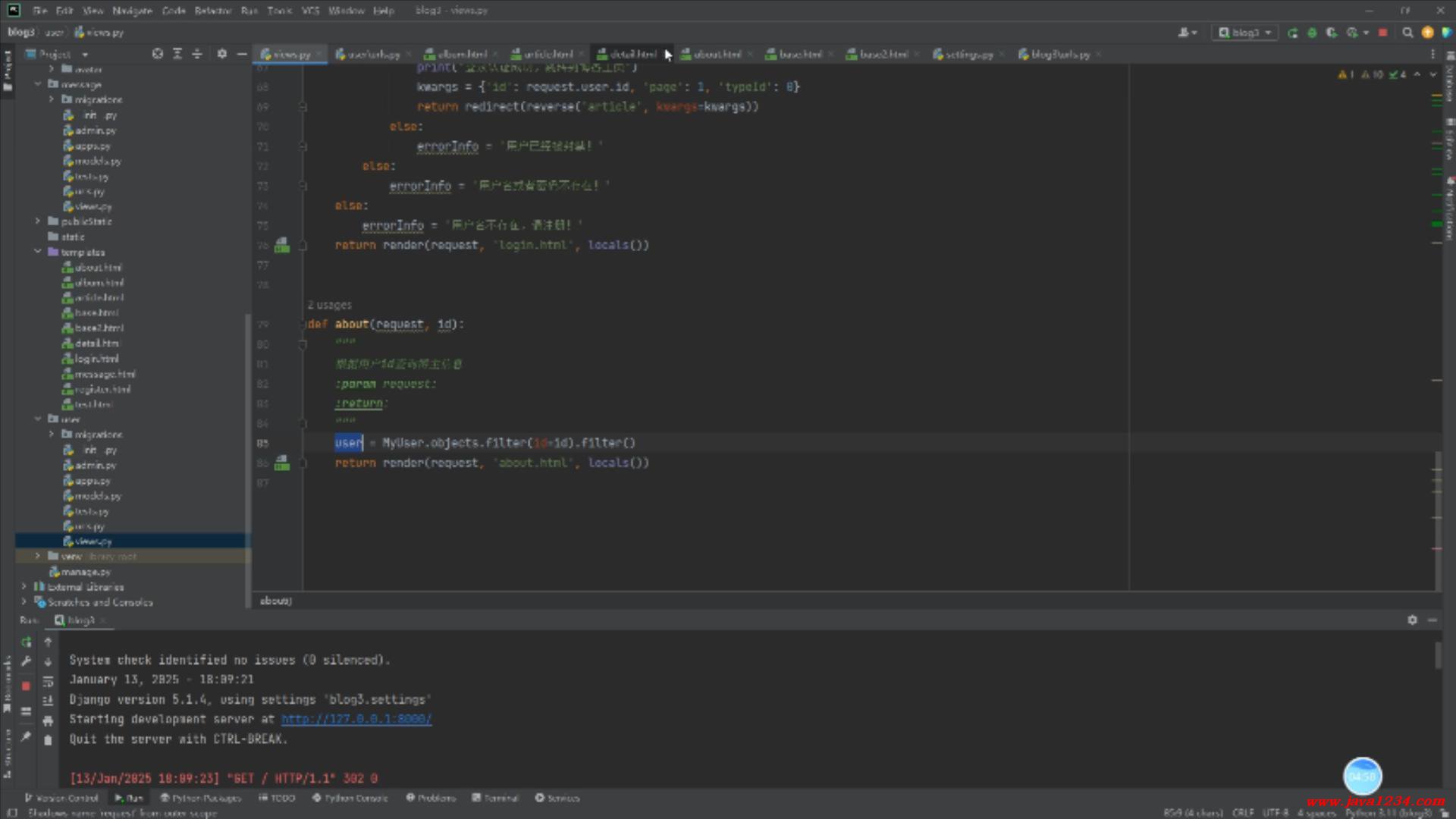Toggle soft-wrap in Run console
The image size is (1456, 819).
pyautogui.click(x=48, y=681)
